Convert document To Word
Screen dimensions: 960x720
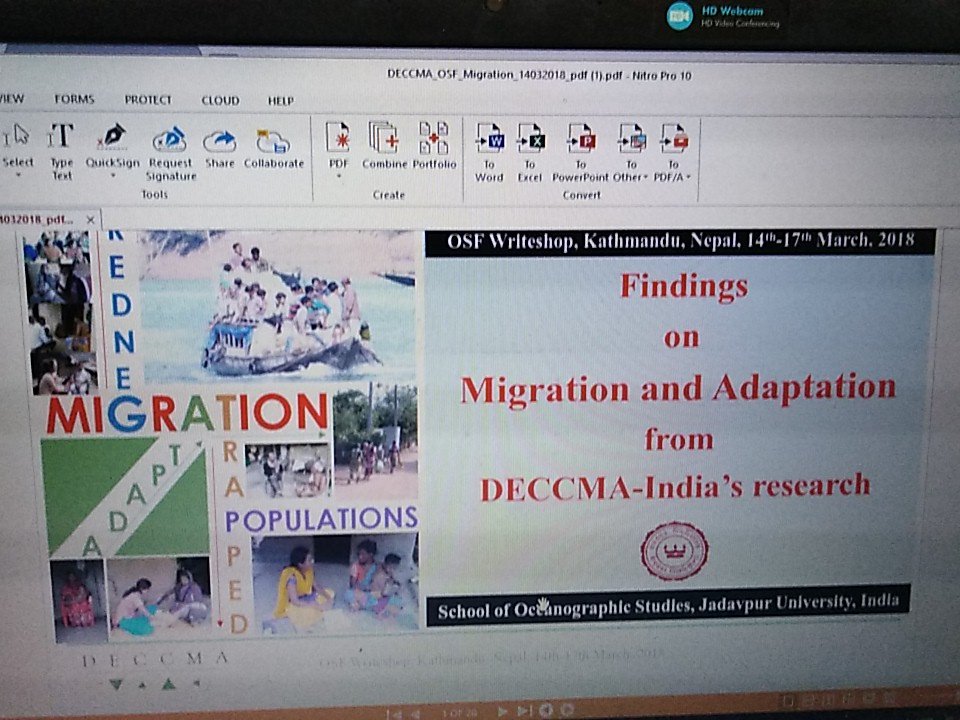point(489,152)
